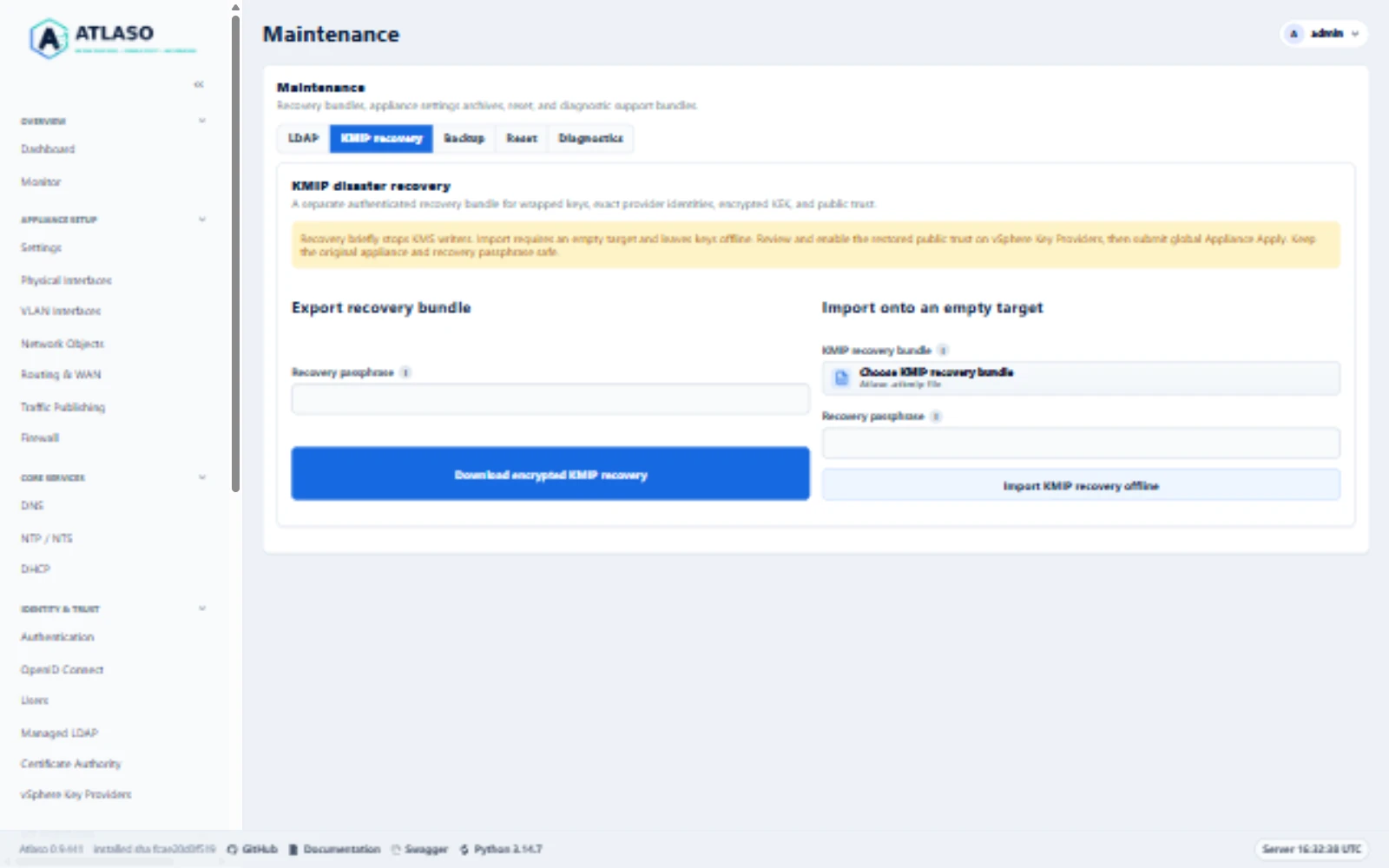Open Dashboard in the sidebar
1389x868 pixels.
48,149
